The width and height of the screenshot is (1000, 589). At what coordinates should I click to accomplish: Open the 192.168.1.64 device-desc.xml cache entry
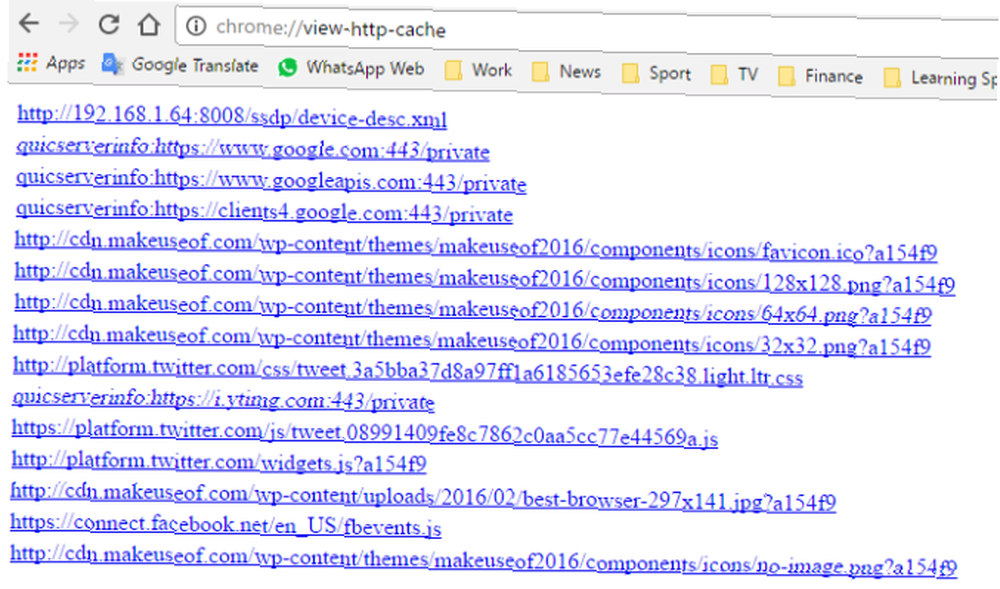point(232,117)
